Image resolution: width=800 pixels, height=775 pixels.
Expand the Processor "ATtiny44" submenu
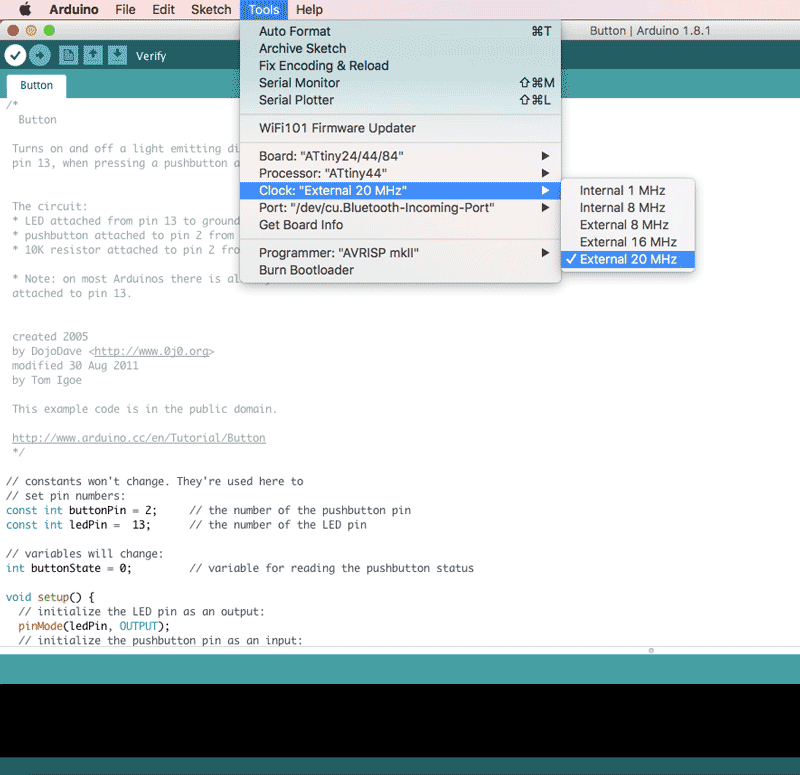[x=401, y=173]
